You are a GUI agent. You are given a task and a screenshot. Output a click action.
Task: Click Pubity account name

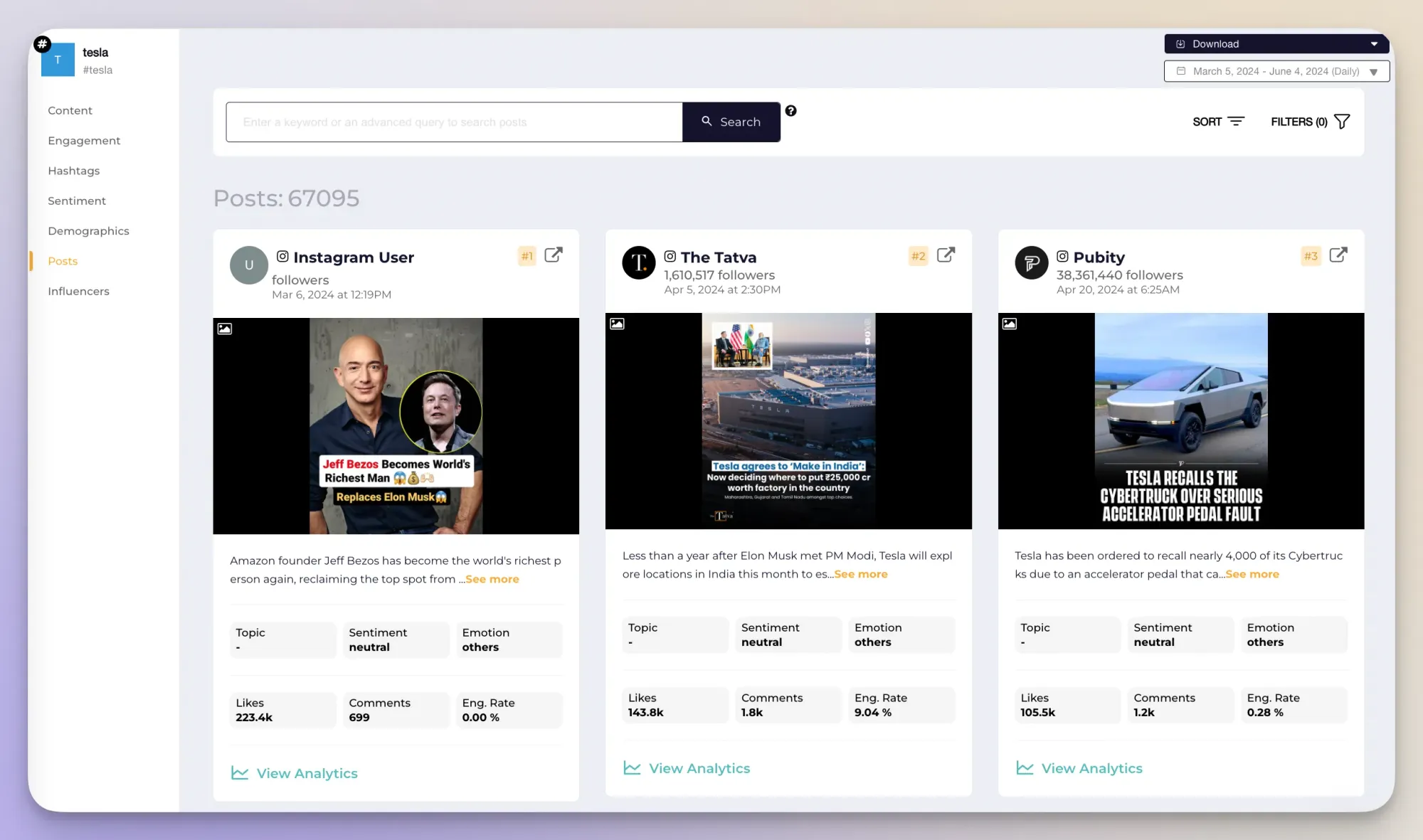(1099, 257)
